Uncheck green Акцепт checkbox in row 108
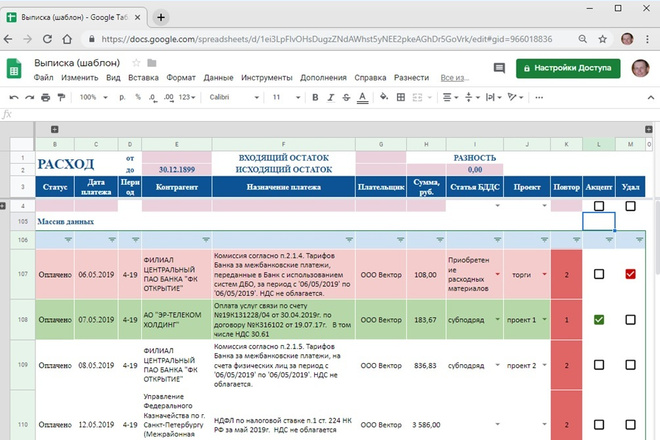The image size is (660, 440). pos(599,320)
